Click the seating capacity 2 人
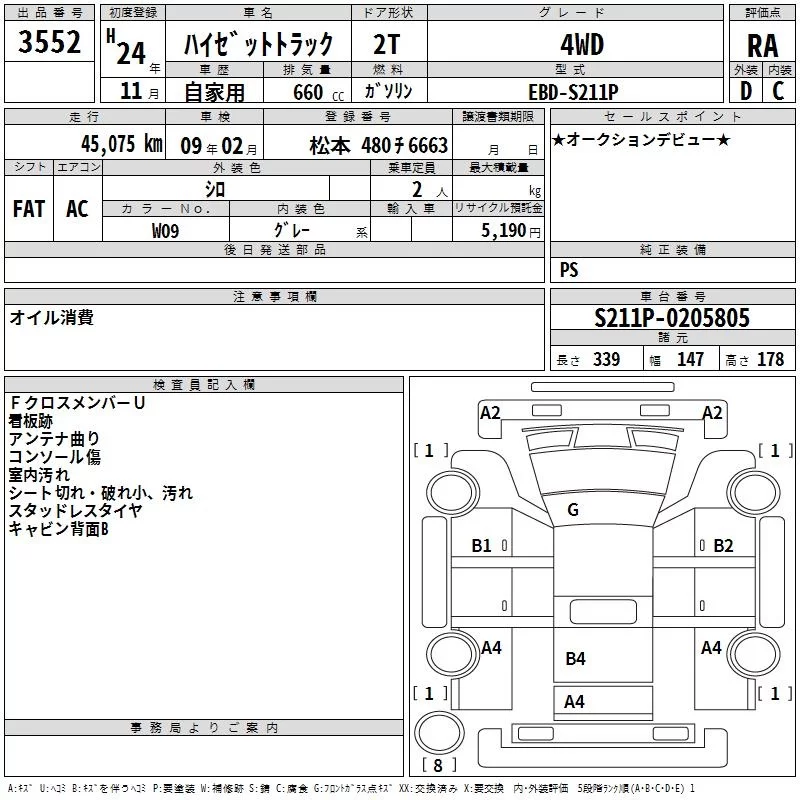 pos(429,190)
